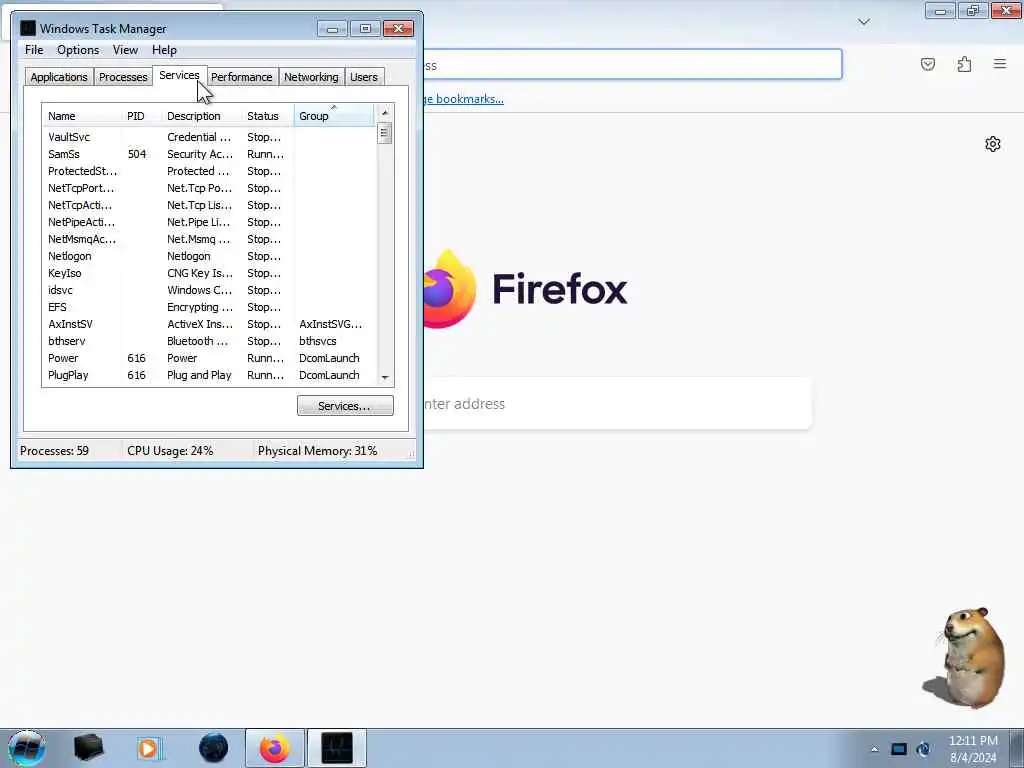Select the NetTcpPort... service row
The height and width of the screenshot is (768, 1024).
(x=209, y=188)
